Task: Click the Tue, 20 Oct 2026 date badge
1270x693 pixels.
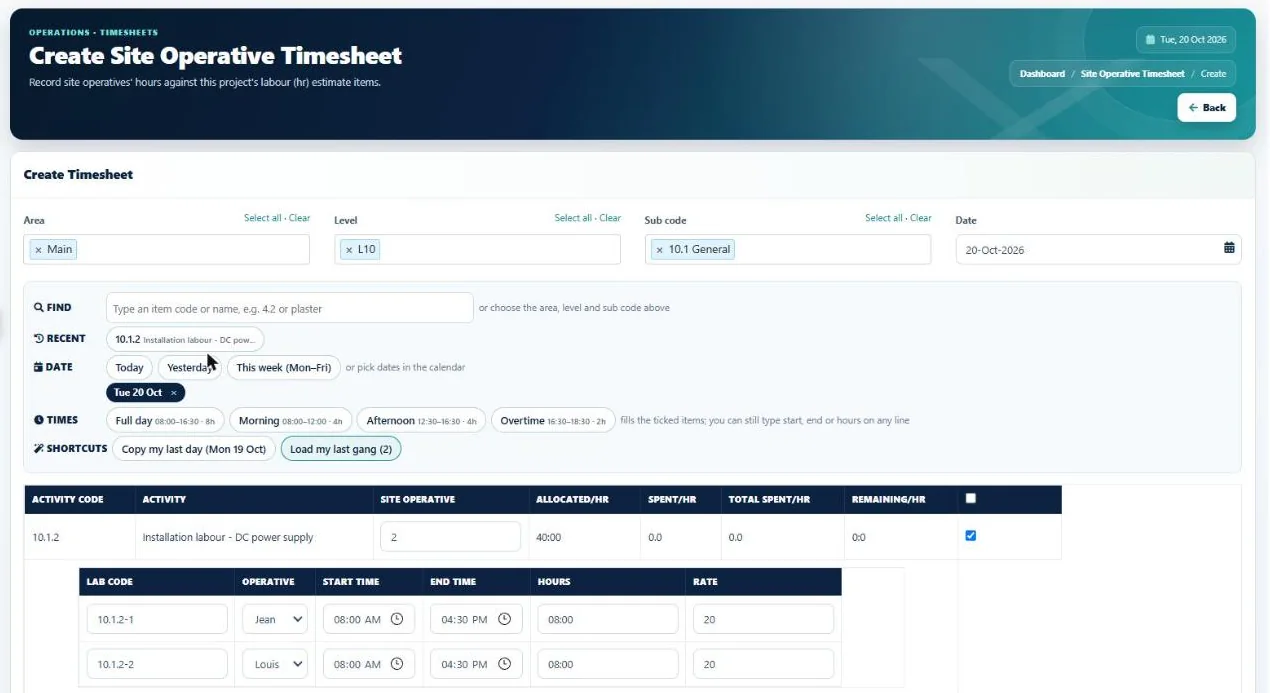Action: pyautogui.click(x=1186, y=40)
